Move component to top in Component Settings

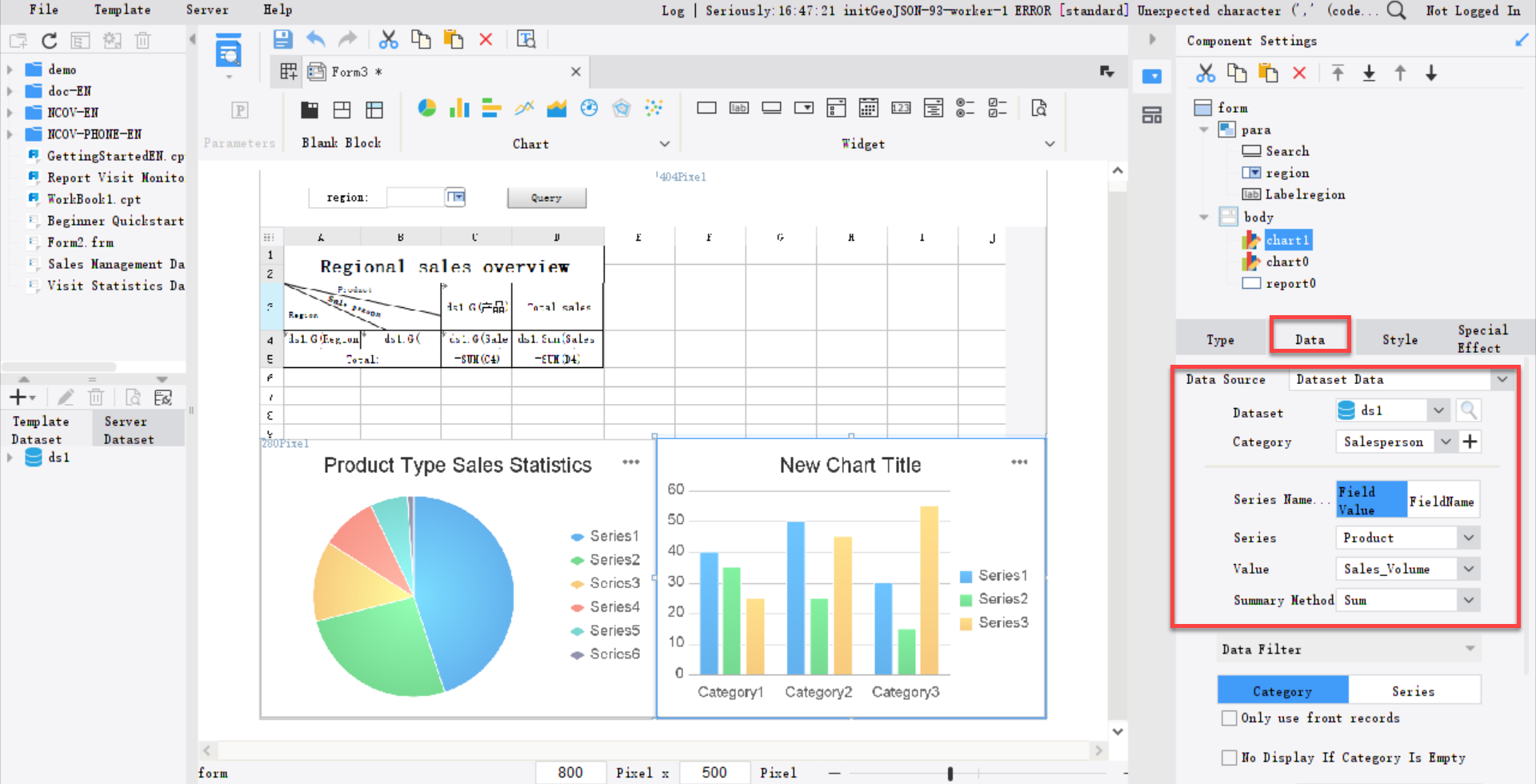[x=1338, y=74]
